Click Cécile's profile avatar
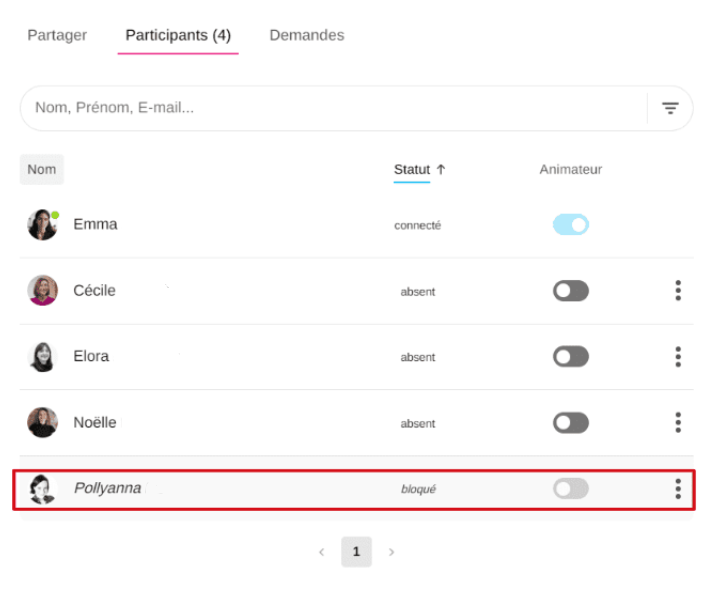 click(x=42, y=291)
